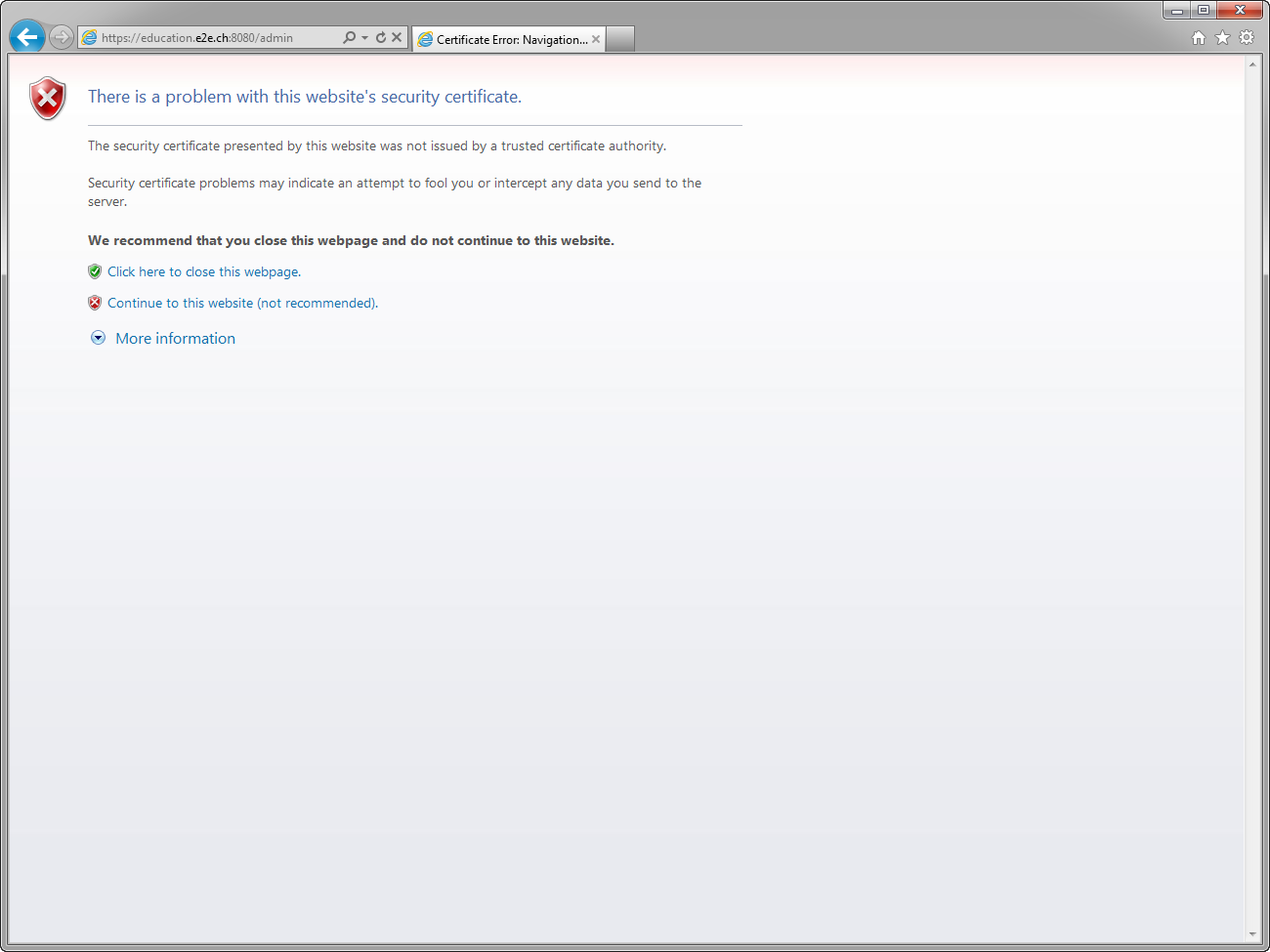This screenshot has width=1270, height=952.
Task: Click the Back navigation arrow
Action: (x=26, y=36)
